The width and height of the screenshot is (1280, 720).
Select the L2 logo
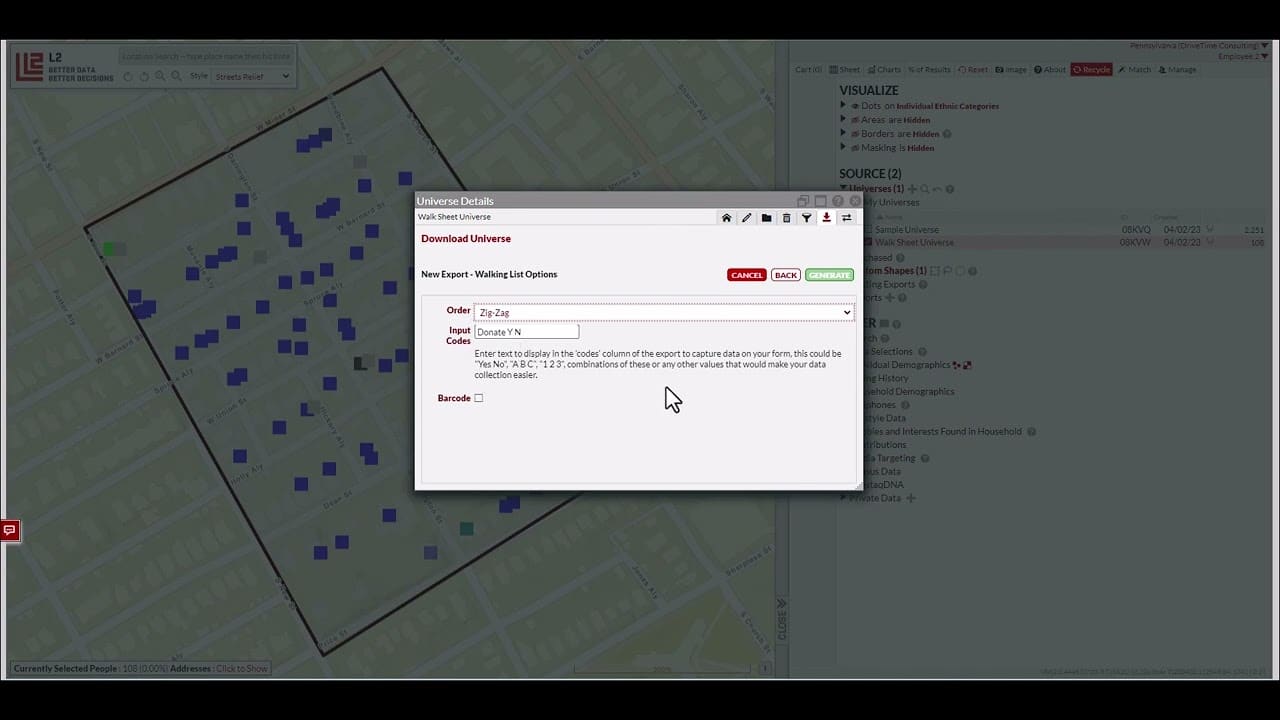click(x=29, y=67)
